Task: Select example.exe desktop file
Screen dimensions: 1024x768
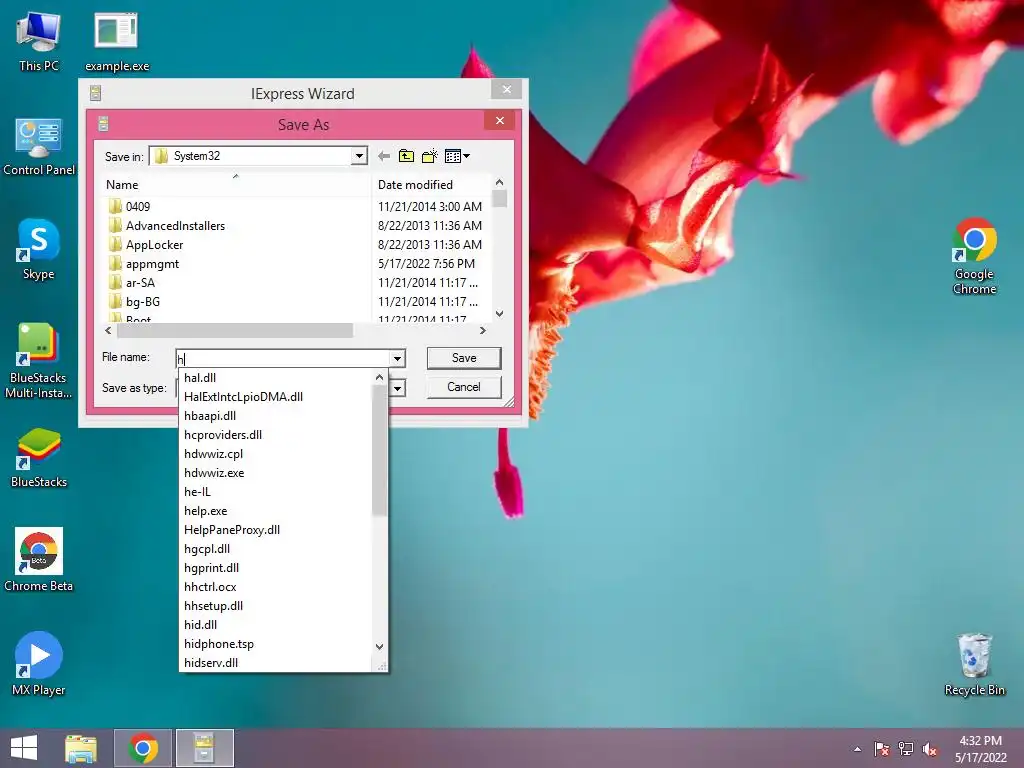Action: 117,42
